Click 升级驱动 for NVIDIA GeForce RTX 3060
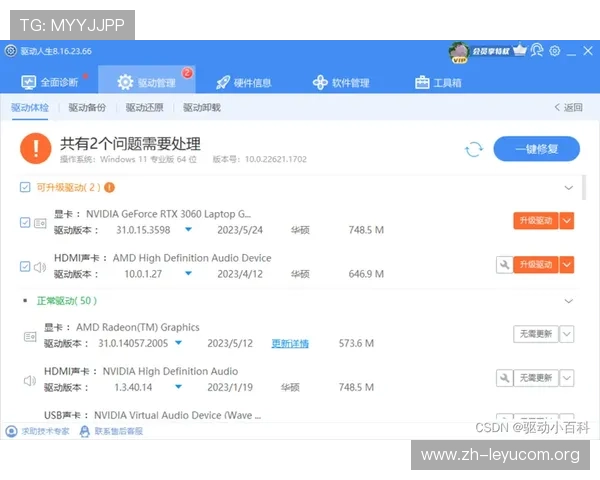This screenshot has width=600, height=480. pos(536,221)
